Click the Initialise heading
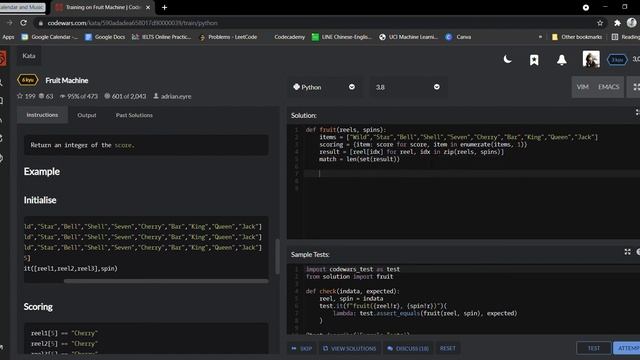 tap(40, 200)
